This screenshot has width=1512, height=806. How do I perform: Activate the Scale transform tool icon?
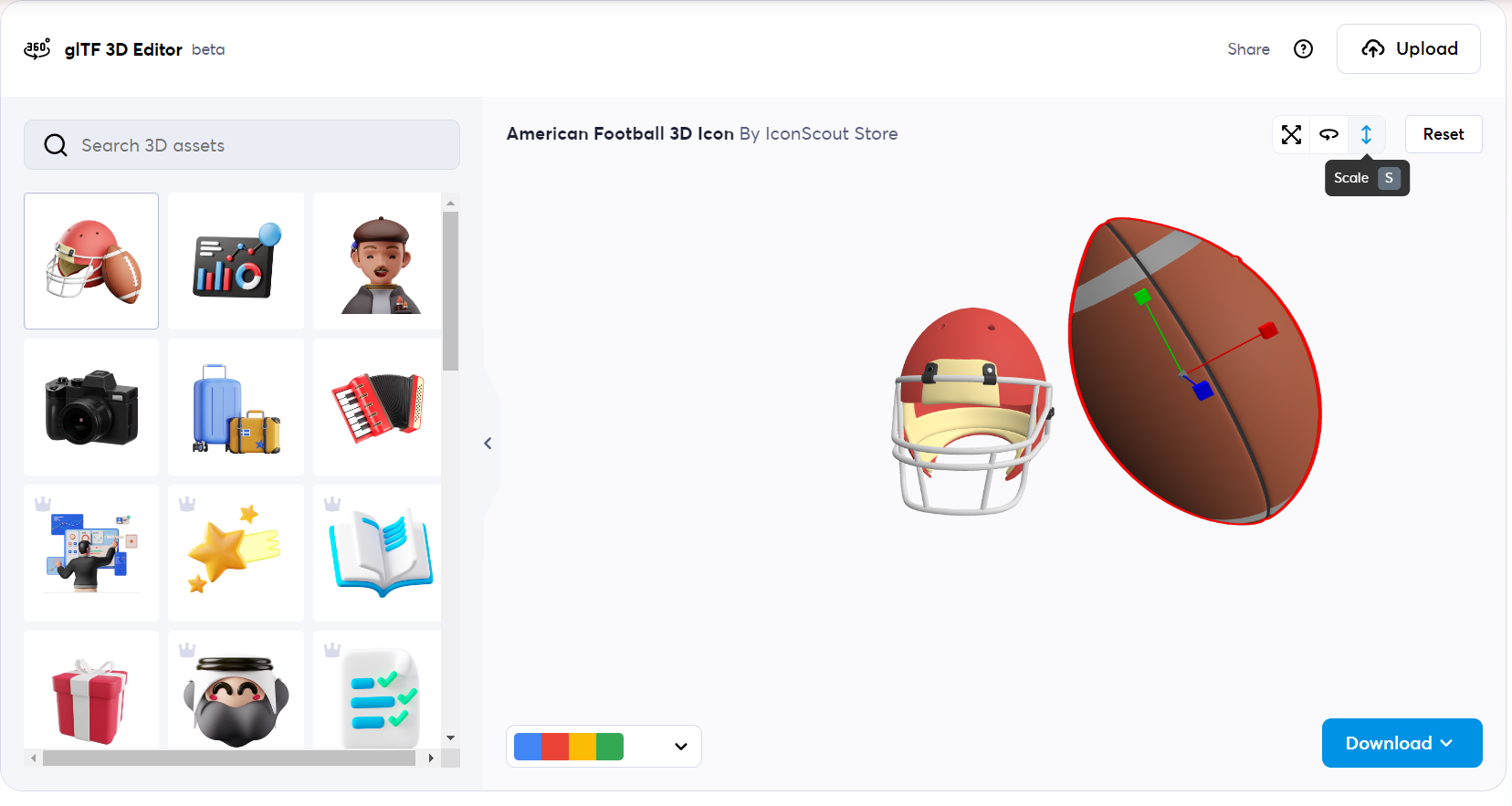(1366, 134)
